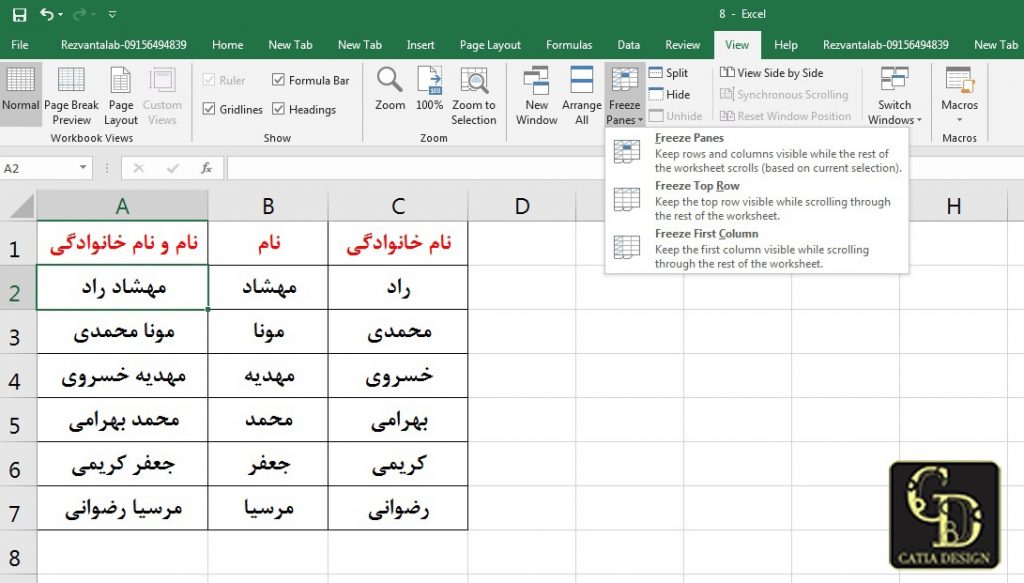Click Reset Window Position

pyautogui.click(x=785, y=116)
